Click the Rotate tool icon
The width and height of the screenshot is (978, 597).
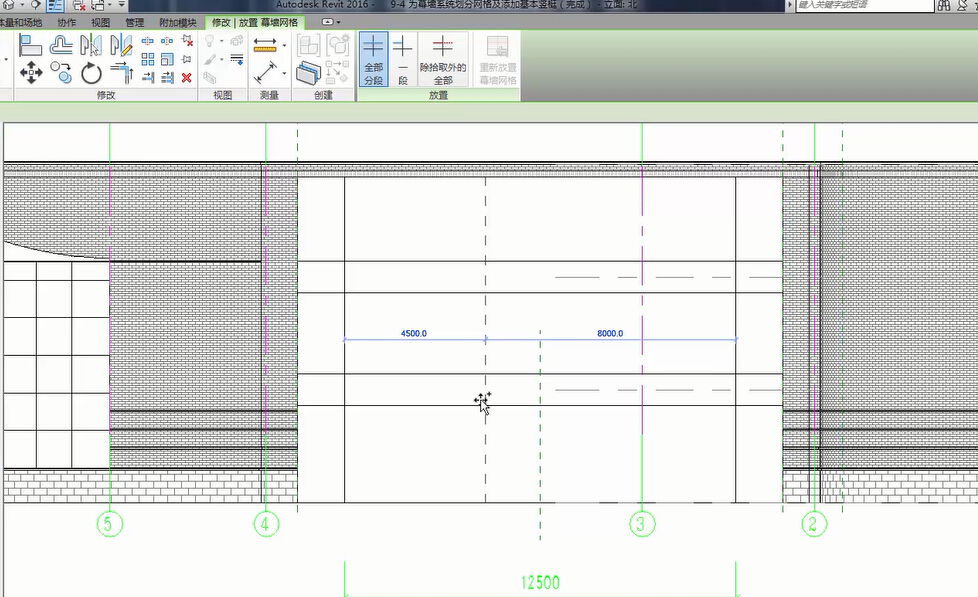pos(92,72)
